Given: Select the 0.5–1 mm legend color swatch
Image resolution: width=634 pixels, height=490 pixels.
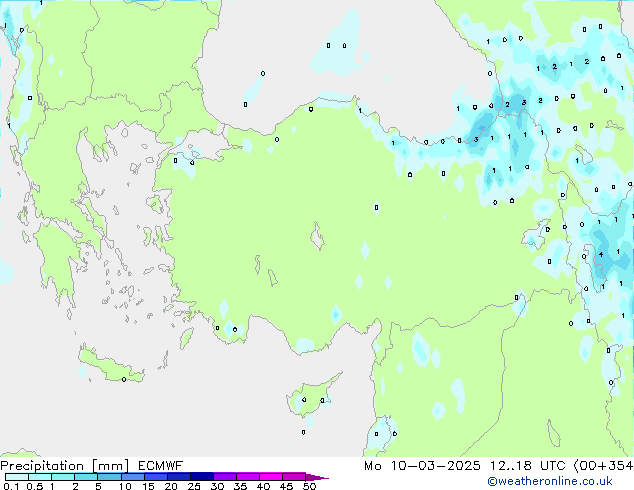Looking at the screenshot, I should tap(40, 477).
